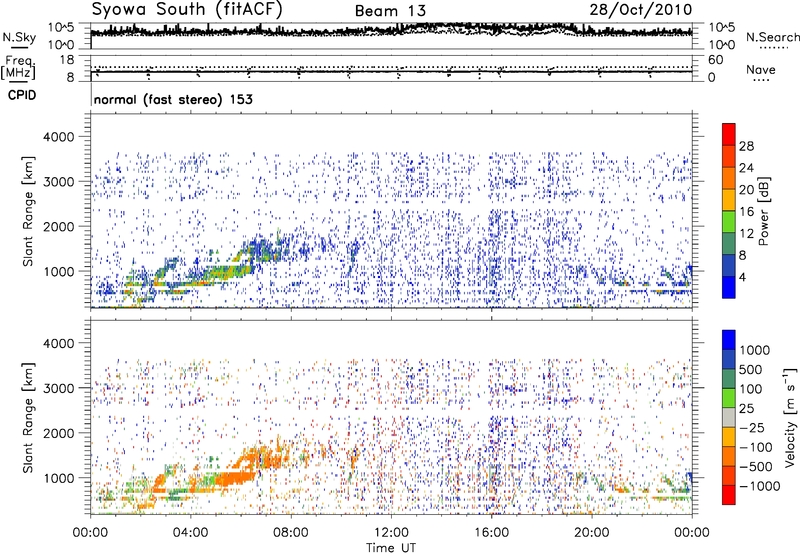Click the 'N.Search' legend label
Viewport: 800px width, 554px height.
pyautogui.click(x=772, y=37)
